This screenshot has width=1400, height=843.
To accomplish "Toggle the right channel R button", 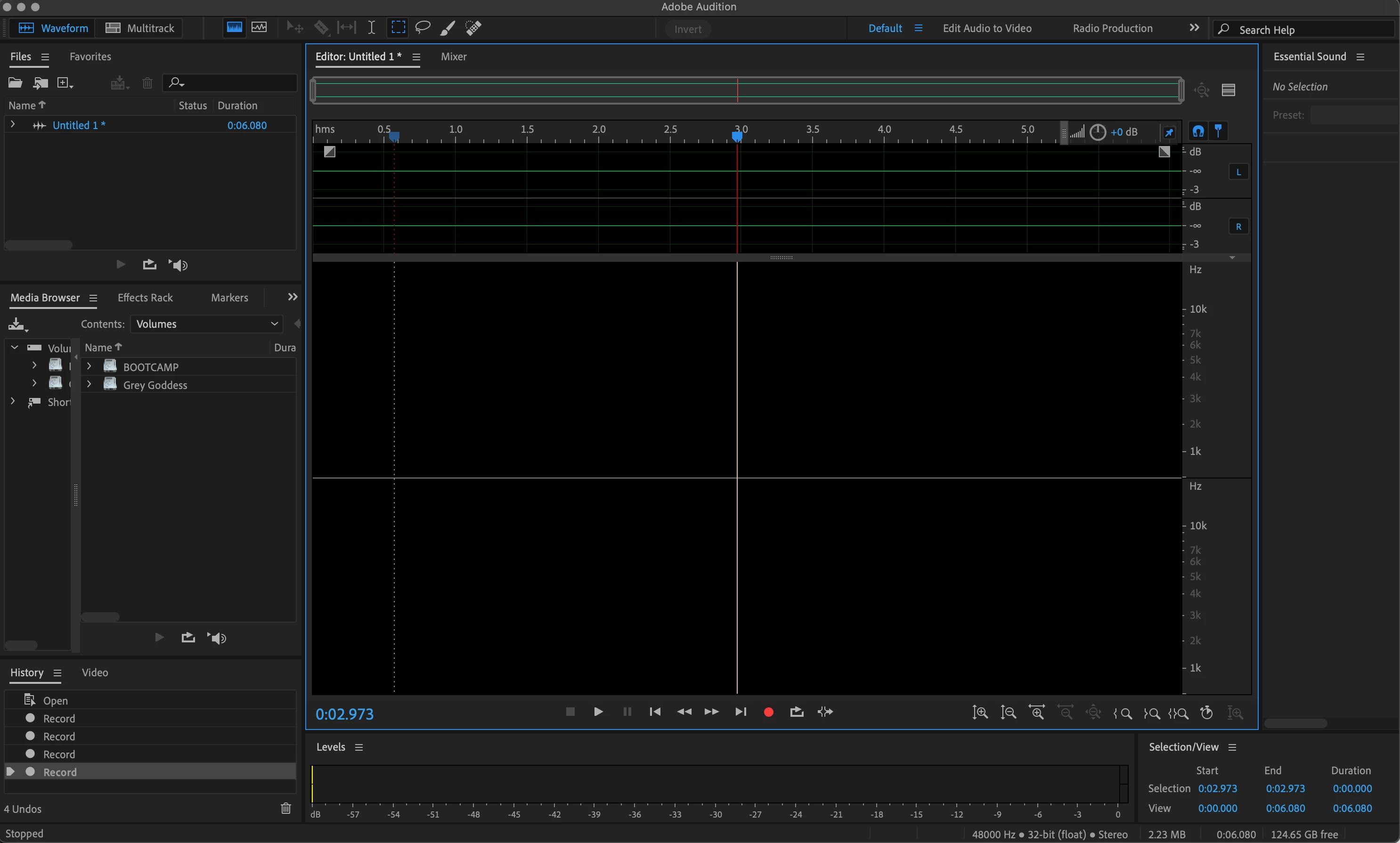I will (x=1238, y=227).
